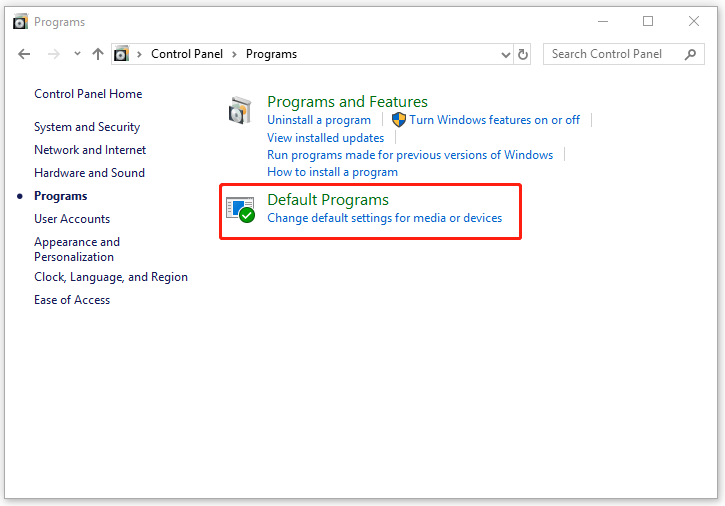Click Change default settings for media or devices
725x506 pixels.
click(384, 218)
